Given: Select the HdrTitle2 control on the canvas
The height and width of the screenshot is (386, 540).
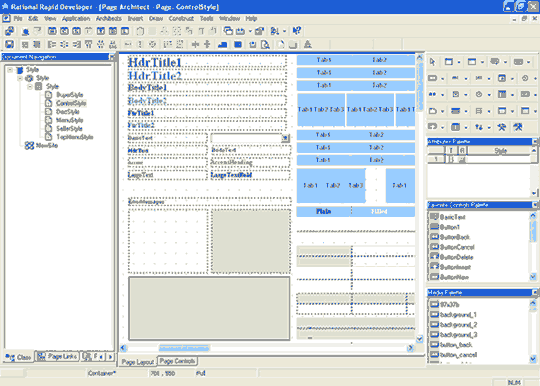Looking at the screenshot, I should point(207,75).
